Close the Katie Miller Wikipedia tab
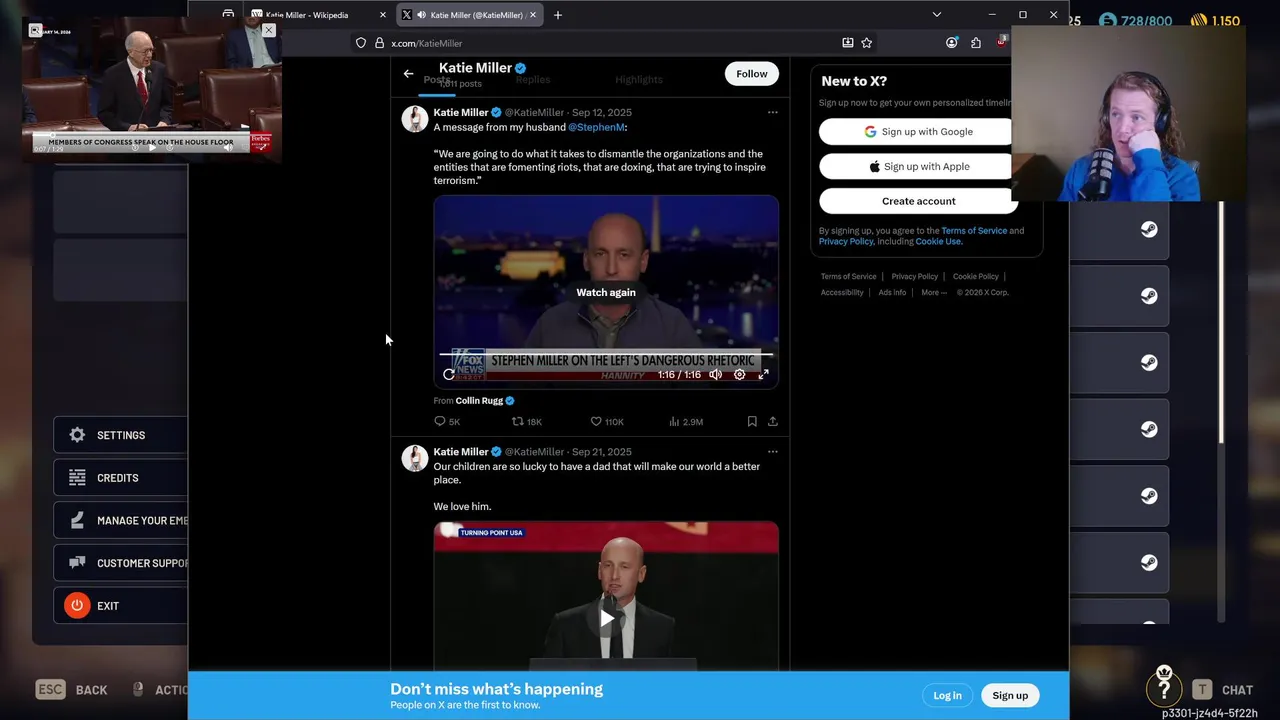Viewport: 1280px width, 720px height. coord(382,15)
